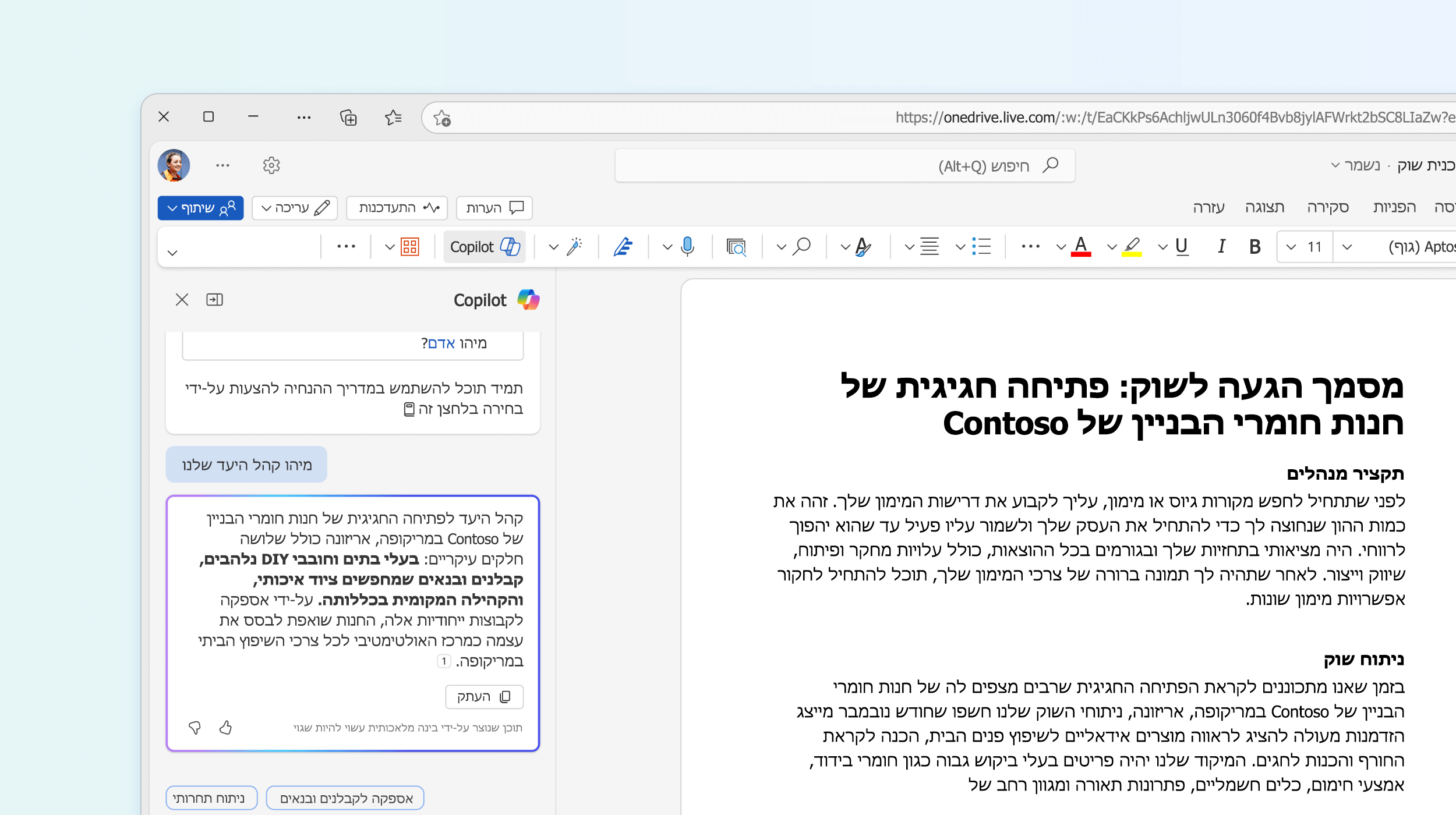
Task: Open underline style dropdown arrow
Action: pyautogui.click(x=1162, y=247)
